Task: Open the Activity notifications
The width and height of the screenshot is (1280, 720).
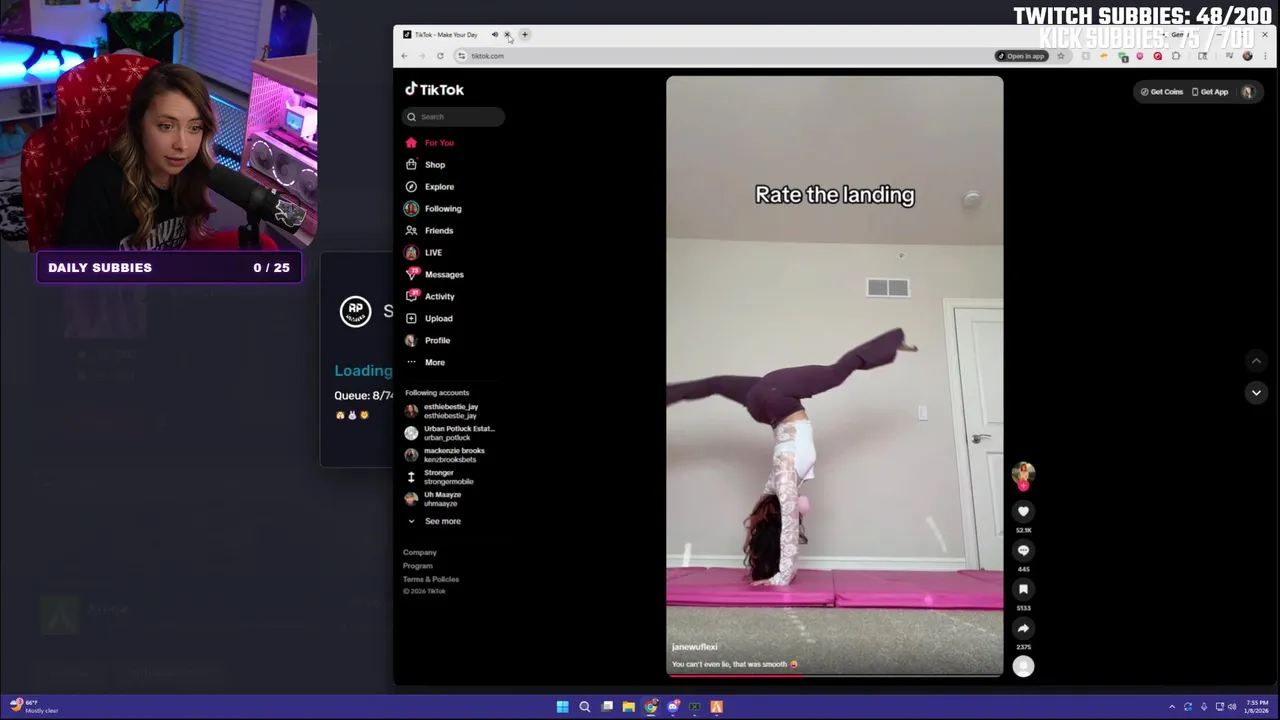Action: coord(431,297)
